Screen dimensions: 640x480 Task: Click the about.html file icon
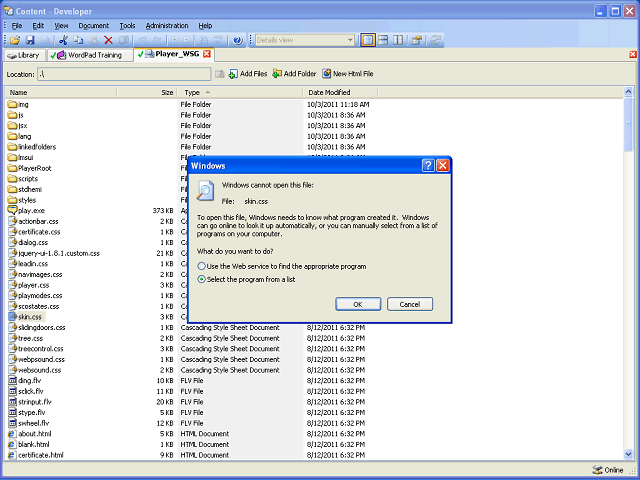click(x=12, y=433)
